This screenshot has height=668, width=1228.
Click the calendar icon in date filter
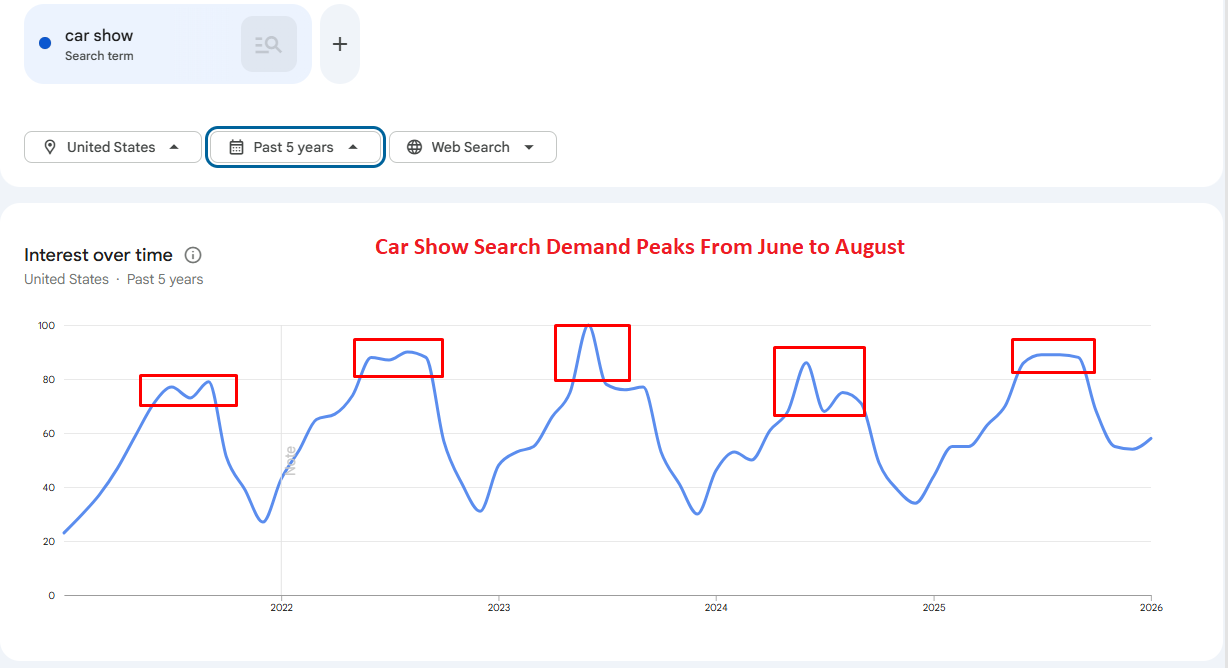pyautogui.click(x=237, y=147)
